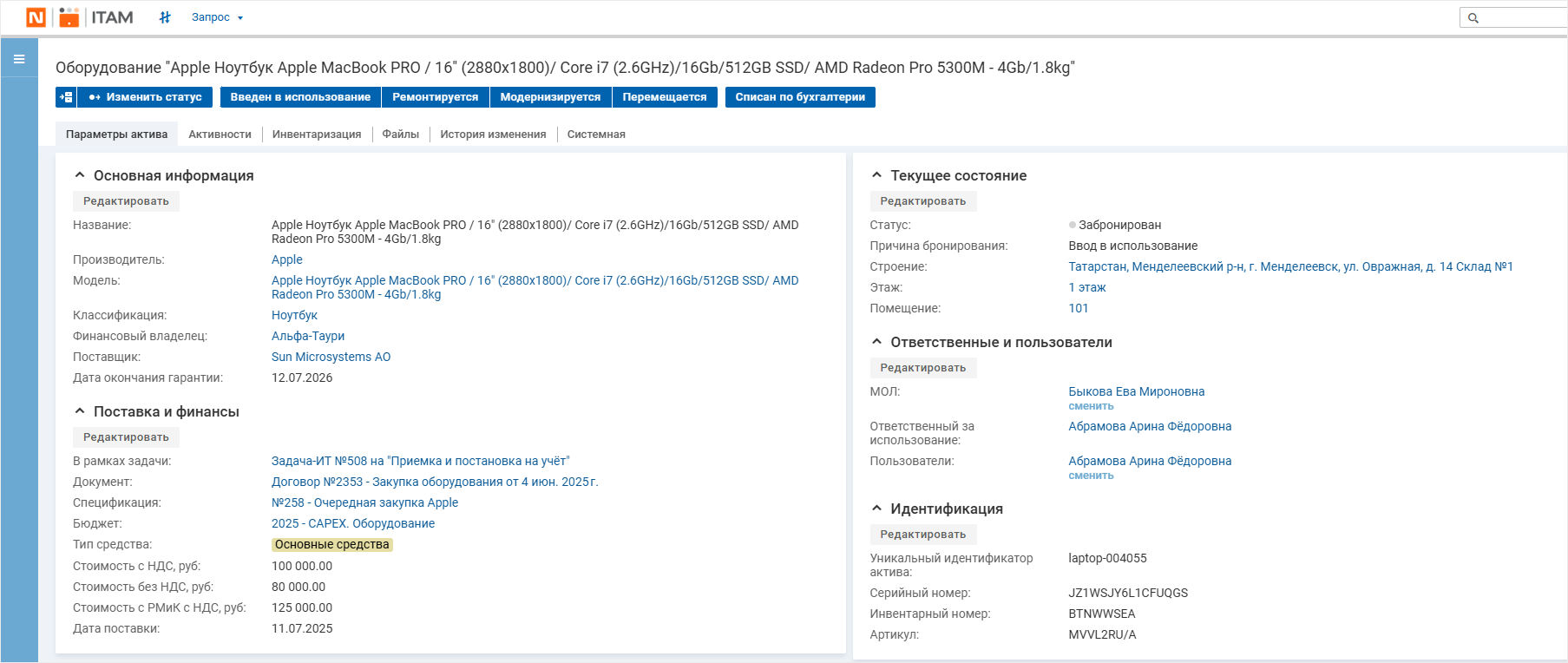Click the status tree icon button

coord(66,97)
